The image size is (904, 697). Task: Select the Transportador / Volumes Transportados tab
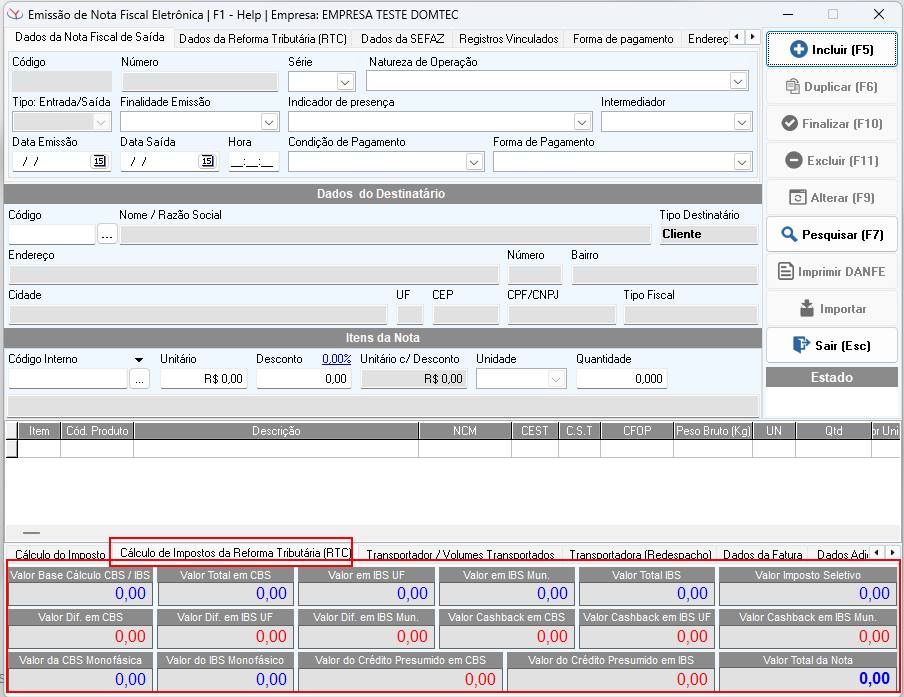pos(460,554)
